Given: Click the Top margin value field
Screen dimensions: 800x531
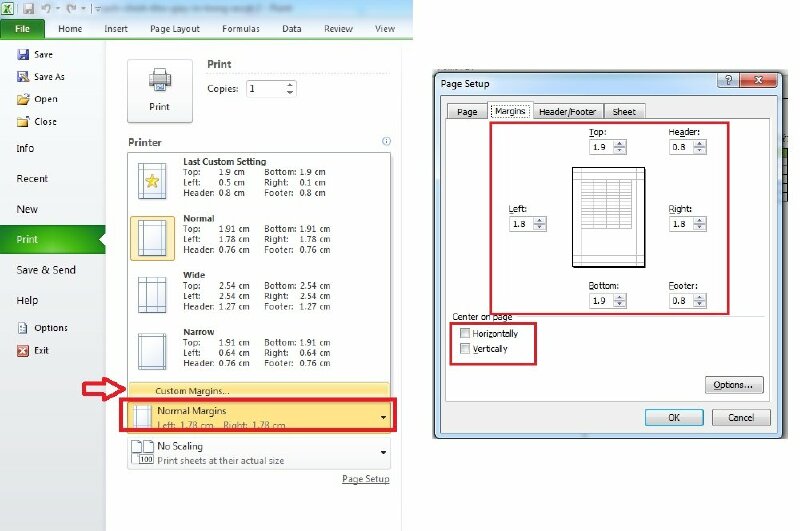Looking at the screenshot, I should (601, 147).
